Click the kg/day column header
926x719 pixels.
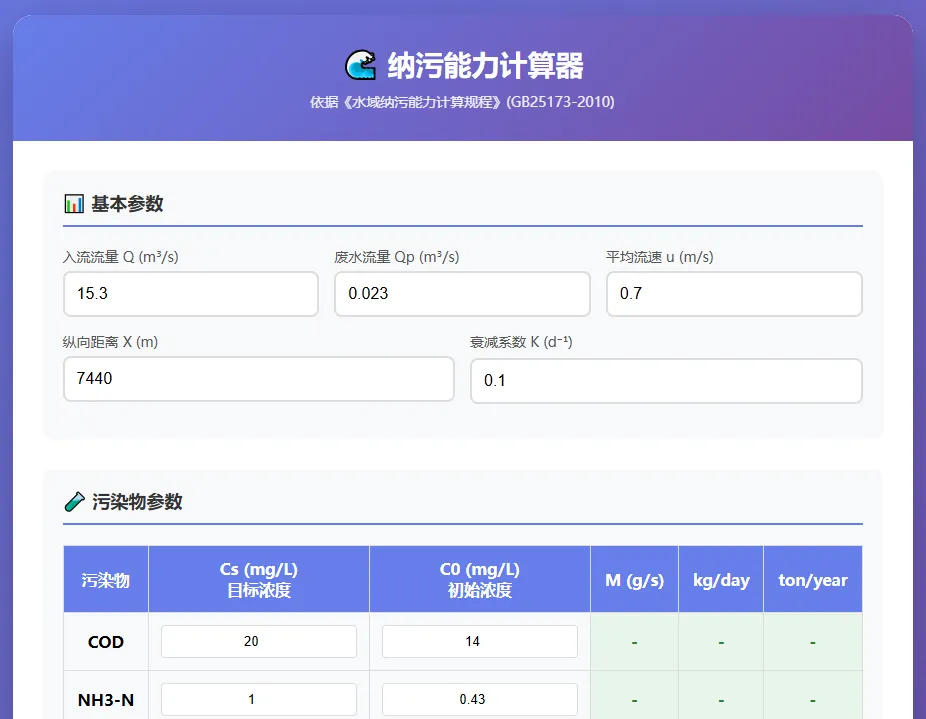pyautogui.click(x=721, y=580)
